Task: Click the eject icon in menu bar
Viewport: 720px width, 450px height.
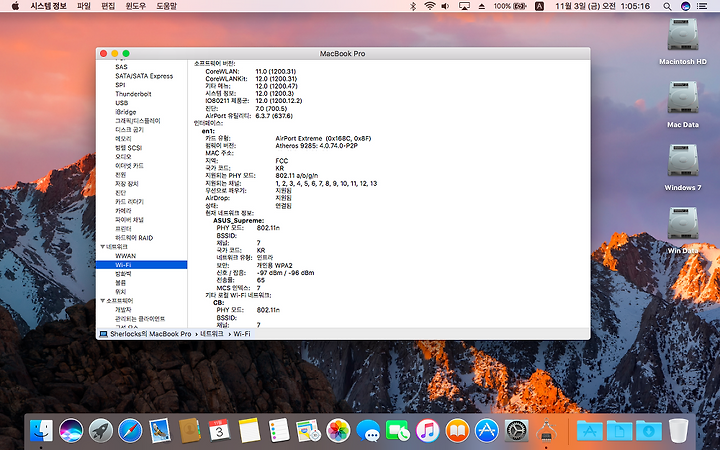Action: pyautogui.click(x=482, y=6)
